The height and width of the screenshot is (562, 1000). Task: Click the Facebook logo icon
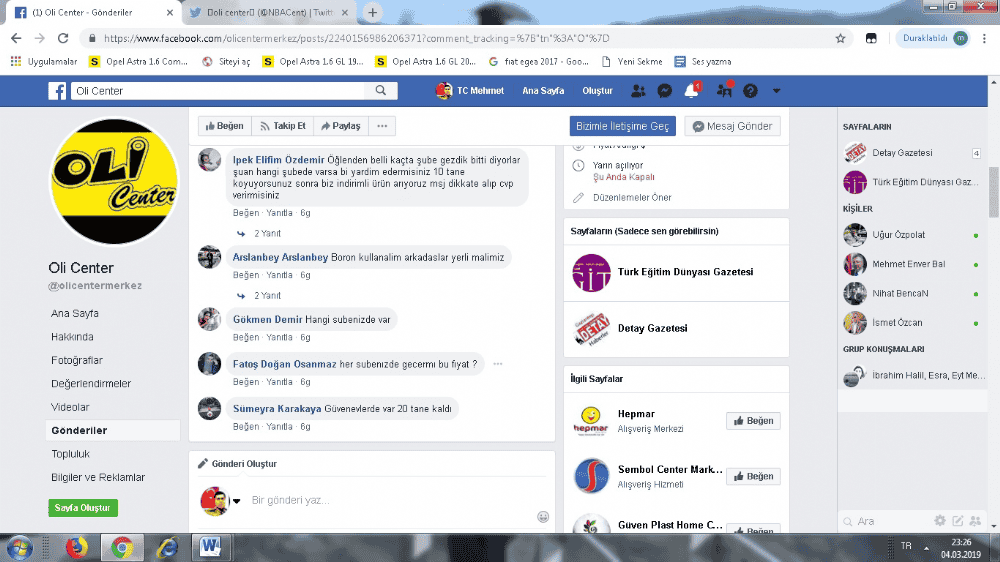[x=57, y=91]
